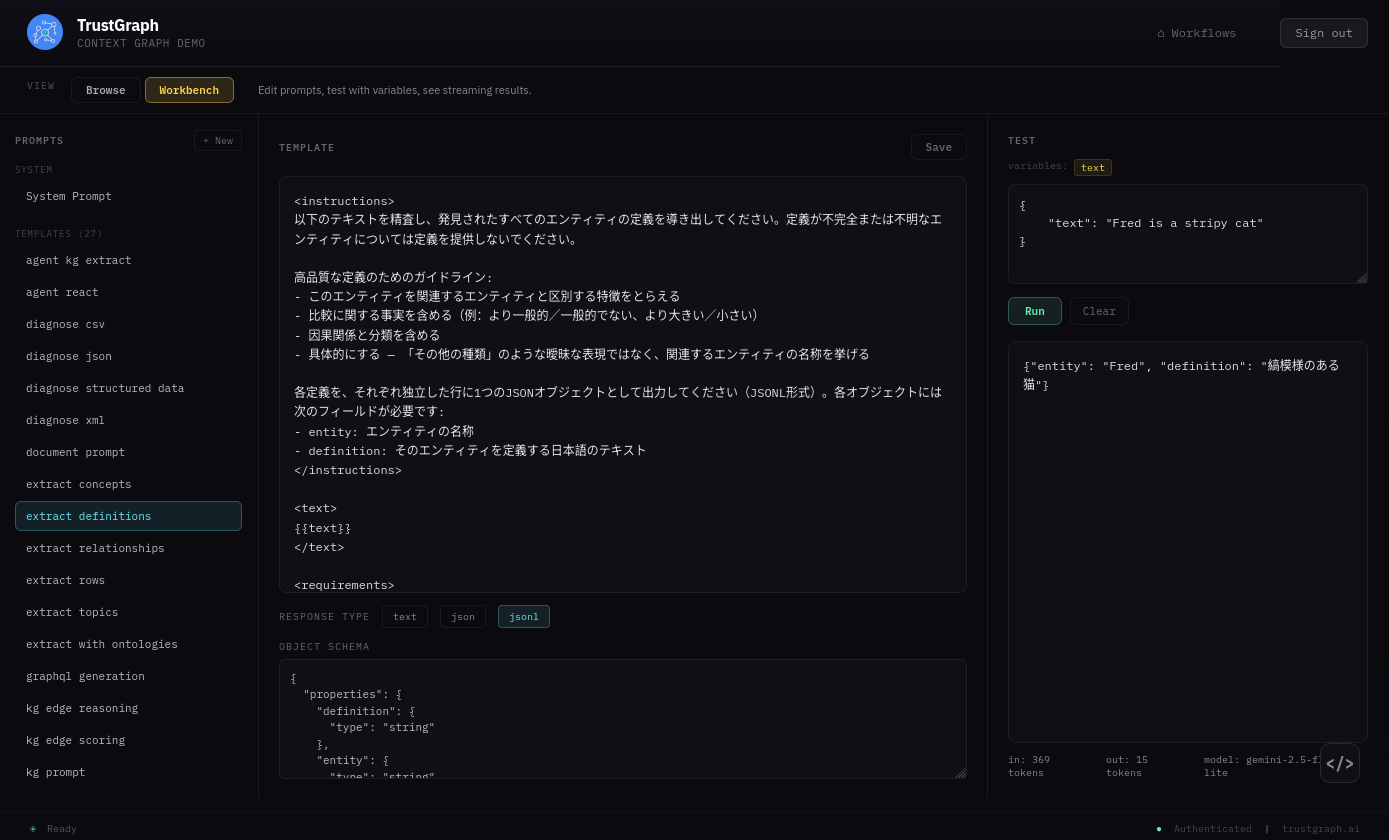Select extract relationships template
The height and width of the screenshot is (840, 1389).
(128, 548)
